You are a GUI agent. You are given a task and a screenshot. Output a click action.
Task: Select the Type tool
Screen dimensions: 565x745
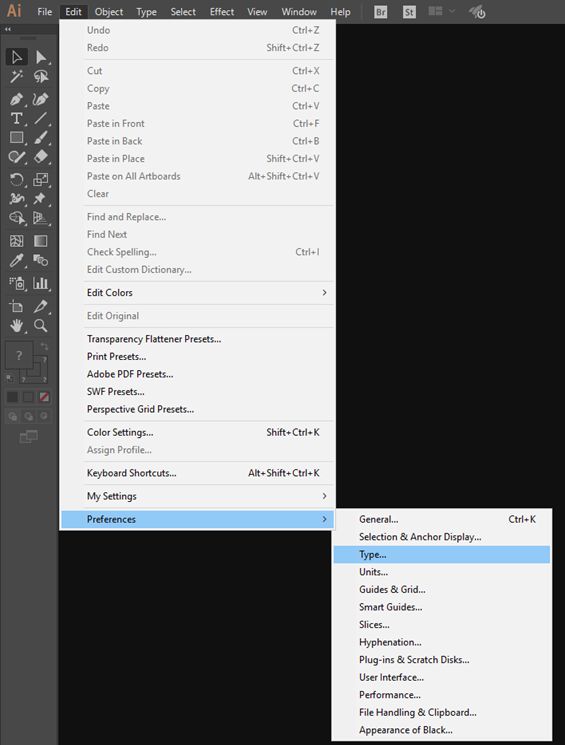(x=17, y=118)
